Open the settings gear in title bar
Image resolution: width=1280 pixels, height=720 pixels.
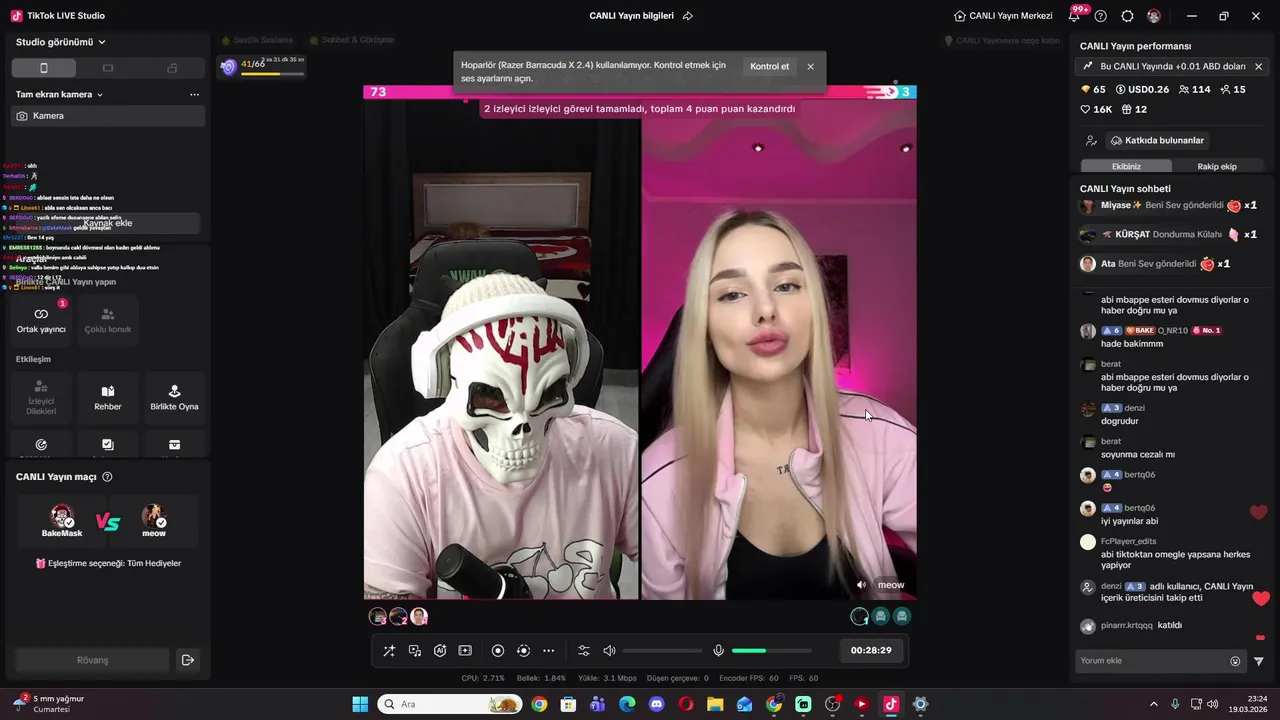point(1127,16)
